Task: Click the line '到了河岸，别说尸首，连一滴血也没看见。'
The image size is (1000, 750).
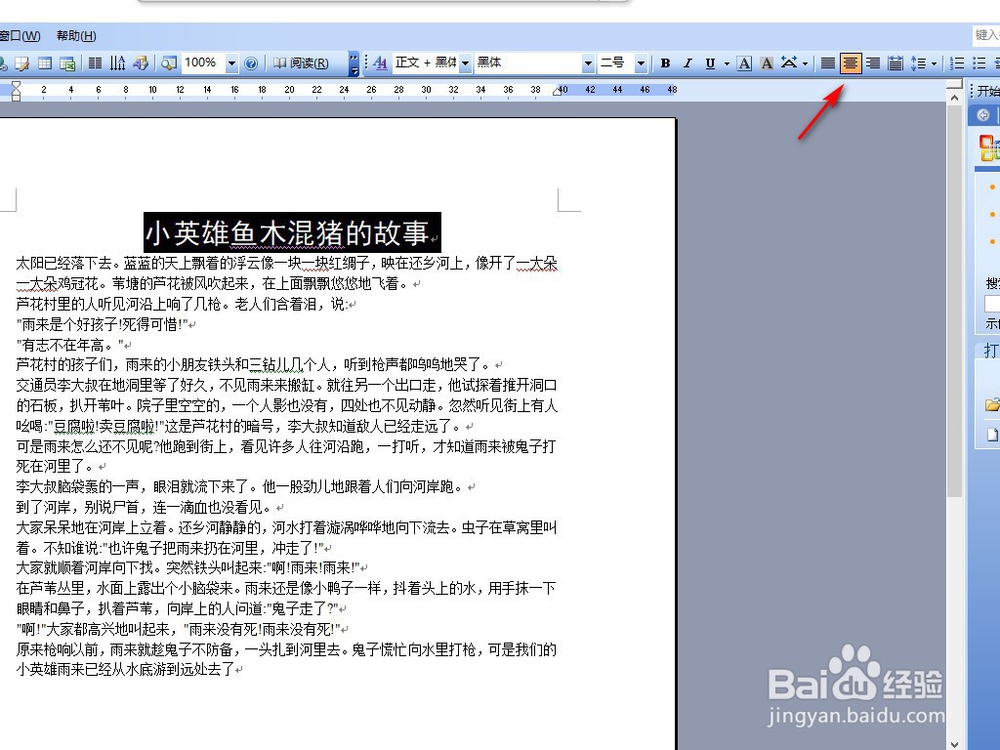Action: pos(144,507)
